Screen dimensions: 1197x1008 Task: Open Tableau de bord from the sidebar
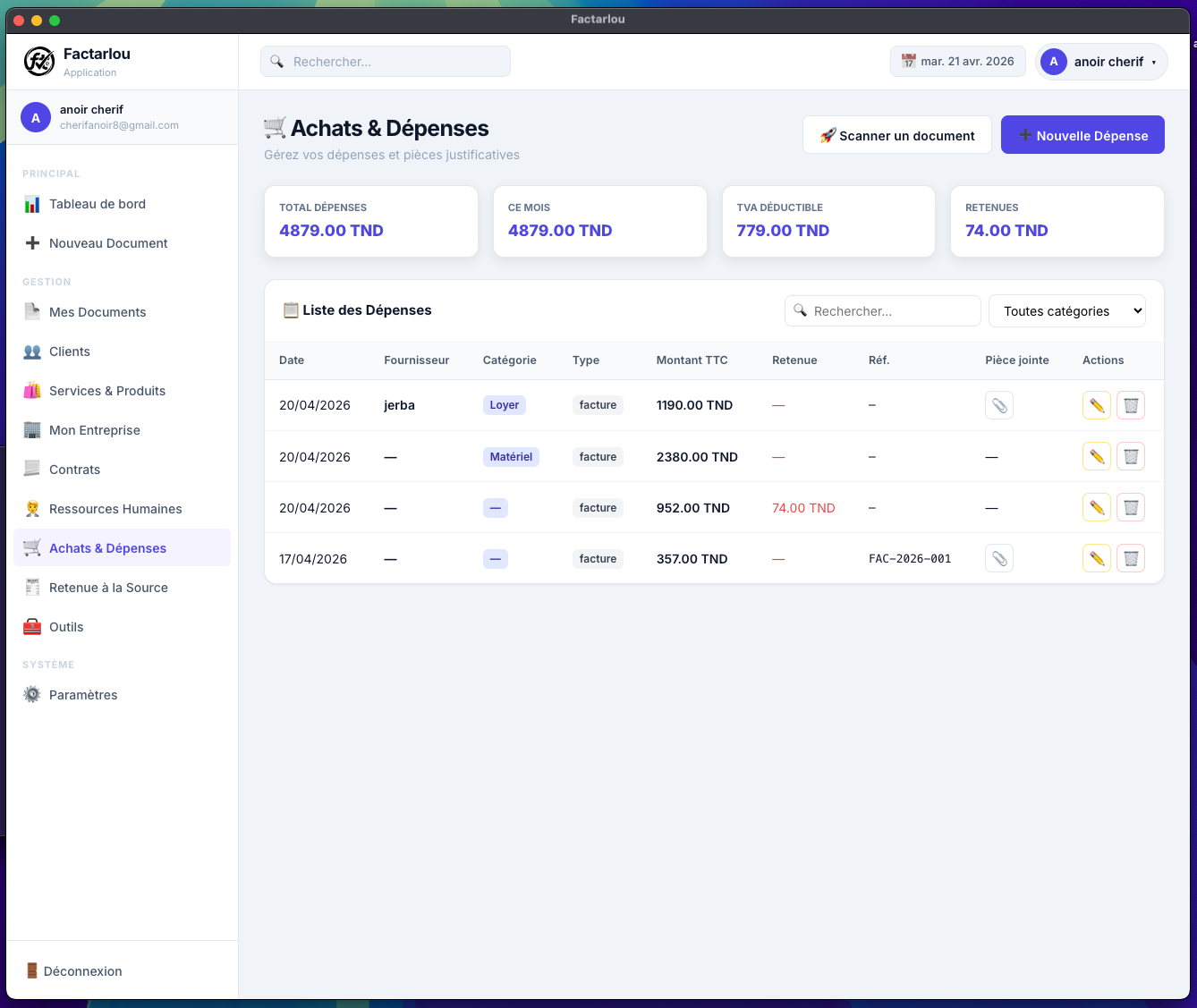pos(98,204)
